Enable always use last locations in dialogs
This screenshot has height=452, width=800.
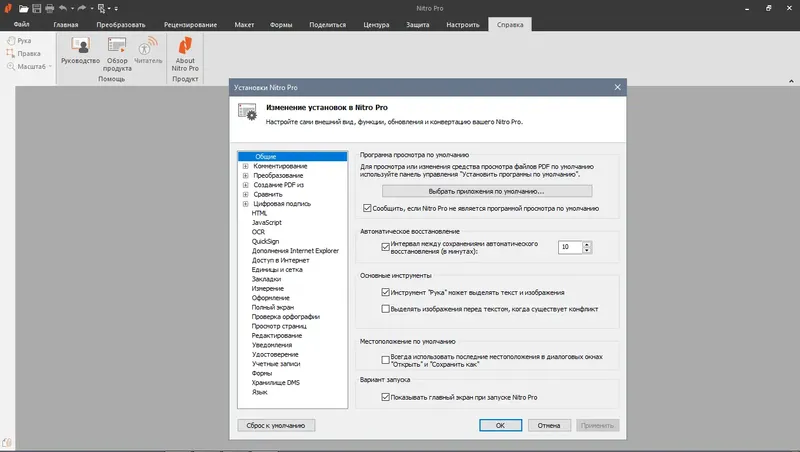[x=386, y=360]
